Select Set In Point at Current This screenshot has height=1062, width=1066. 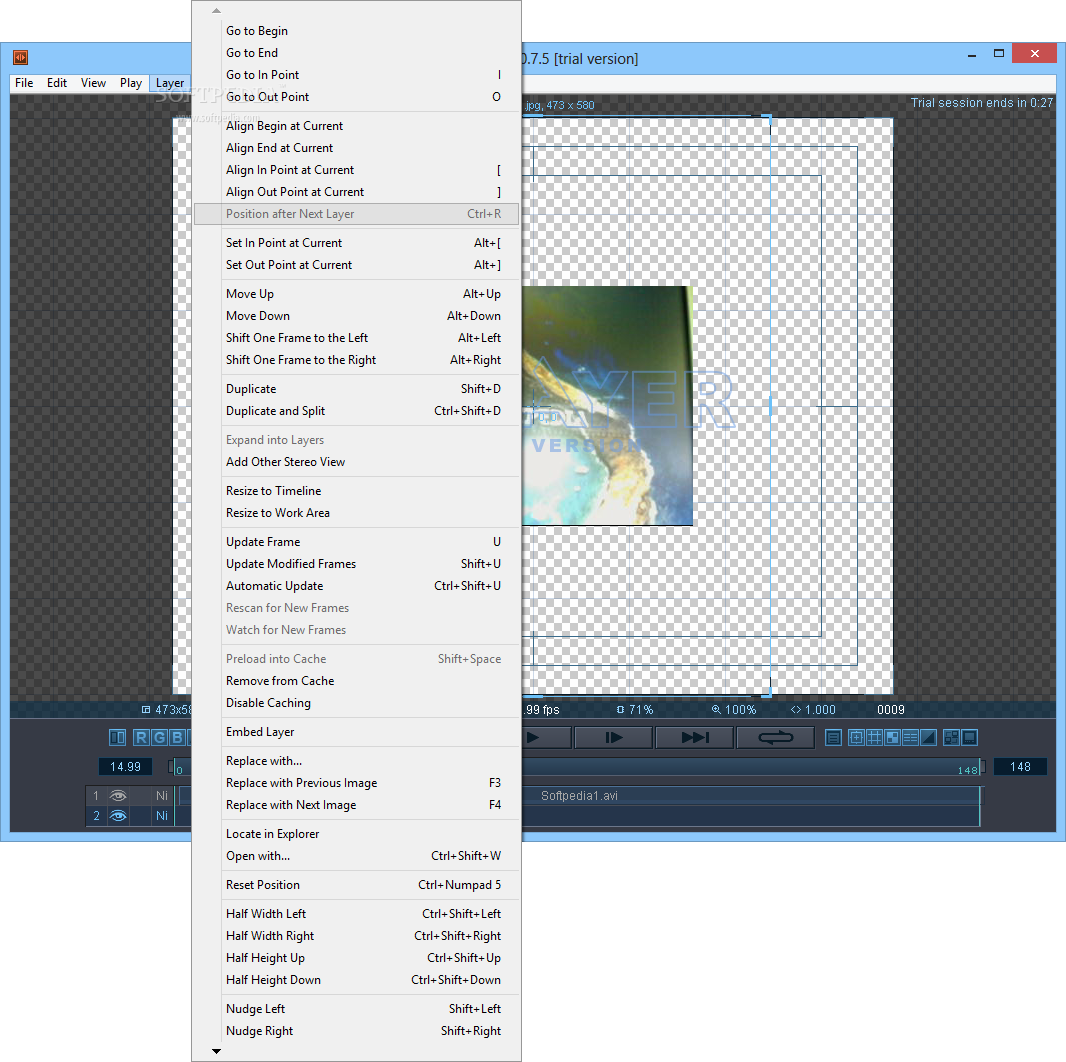(x=356, y=243)
